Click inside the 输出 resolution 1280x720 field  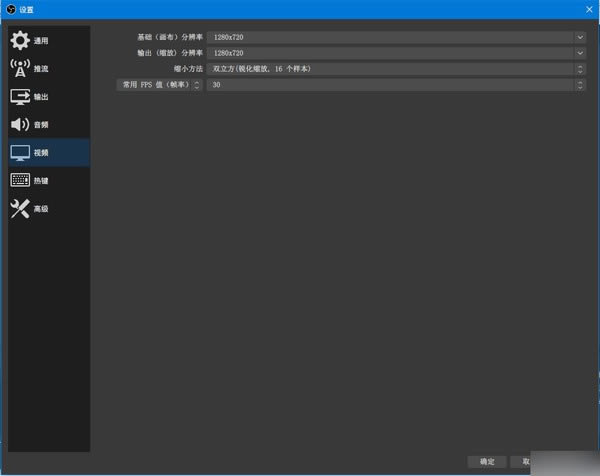388,53
